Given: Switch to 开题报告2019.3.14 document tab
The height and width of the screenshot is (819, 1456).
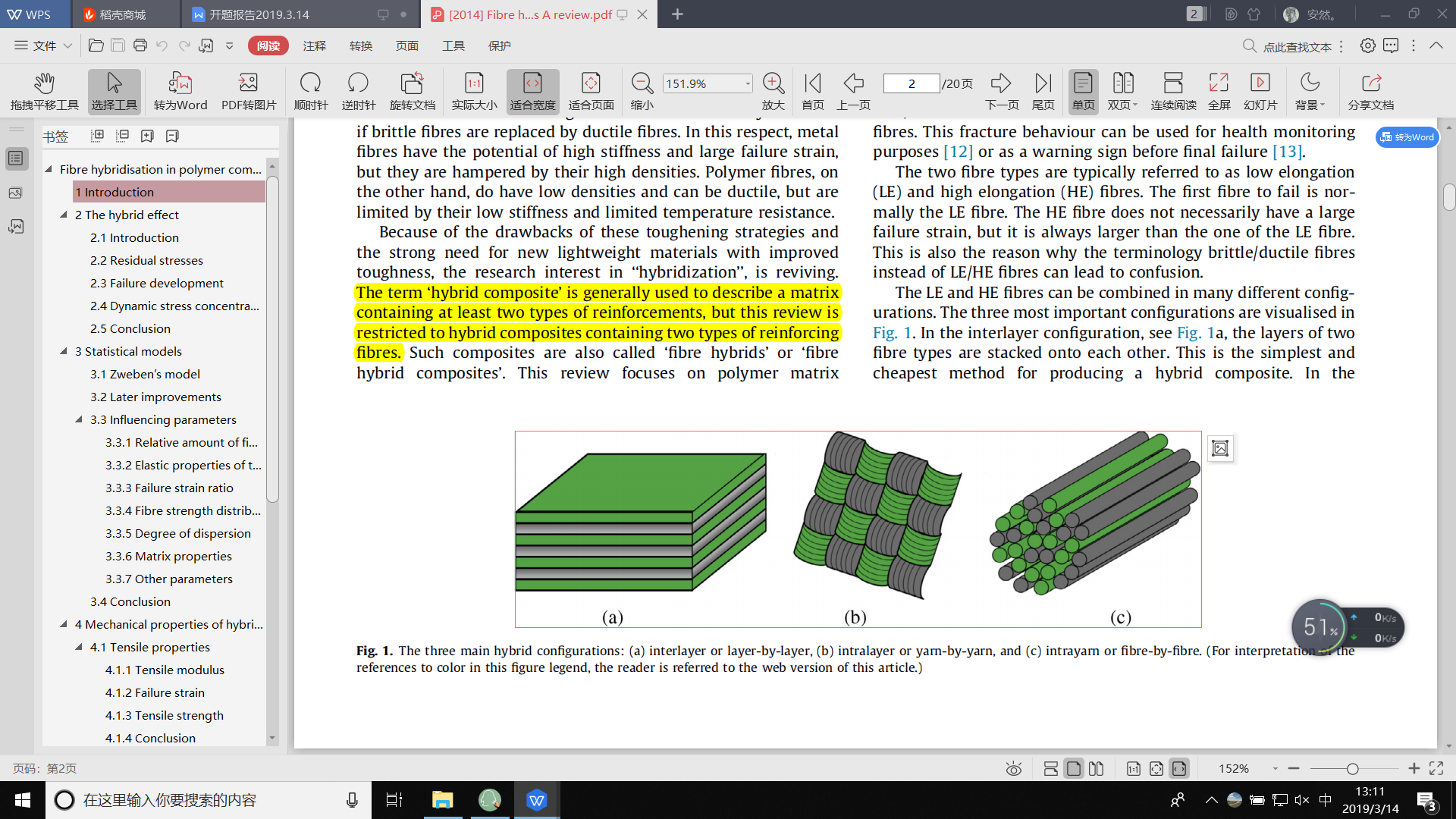Looking at the screenshot, I should [x=259, y=14].
